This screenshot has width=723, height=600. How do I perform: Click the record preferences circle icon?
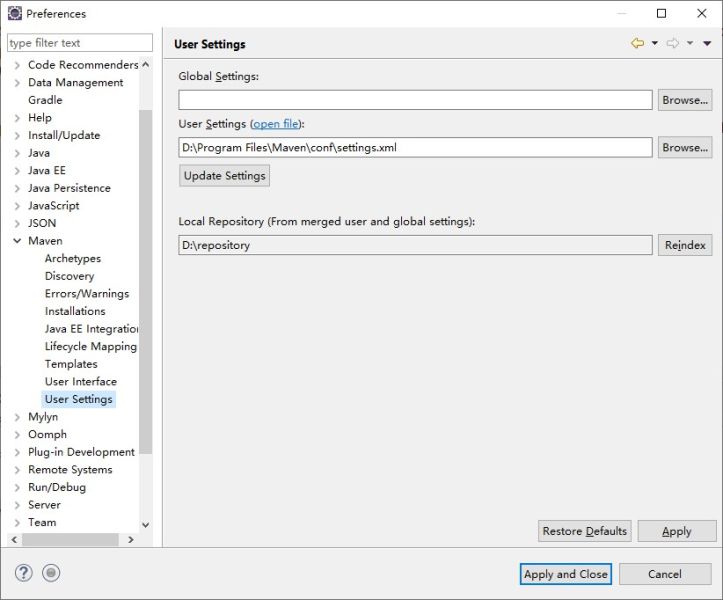(x=52, y=573)
